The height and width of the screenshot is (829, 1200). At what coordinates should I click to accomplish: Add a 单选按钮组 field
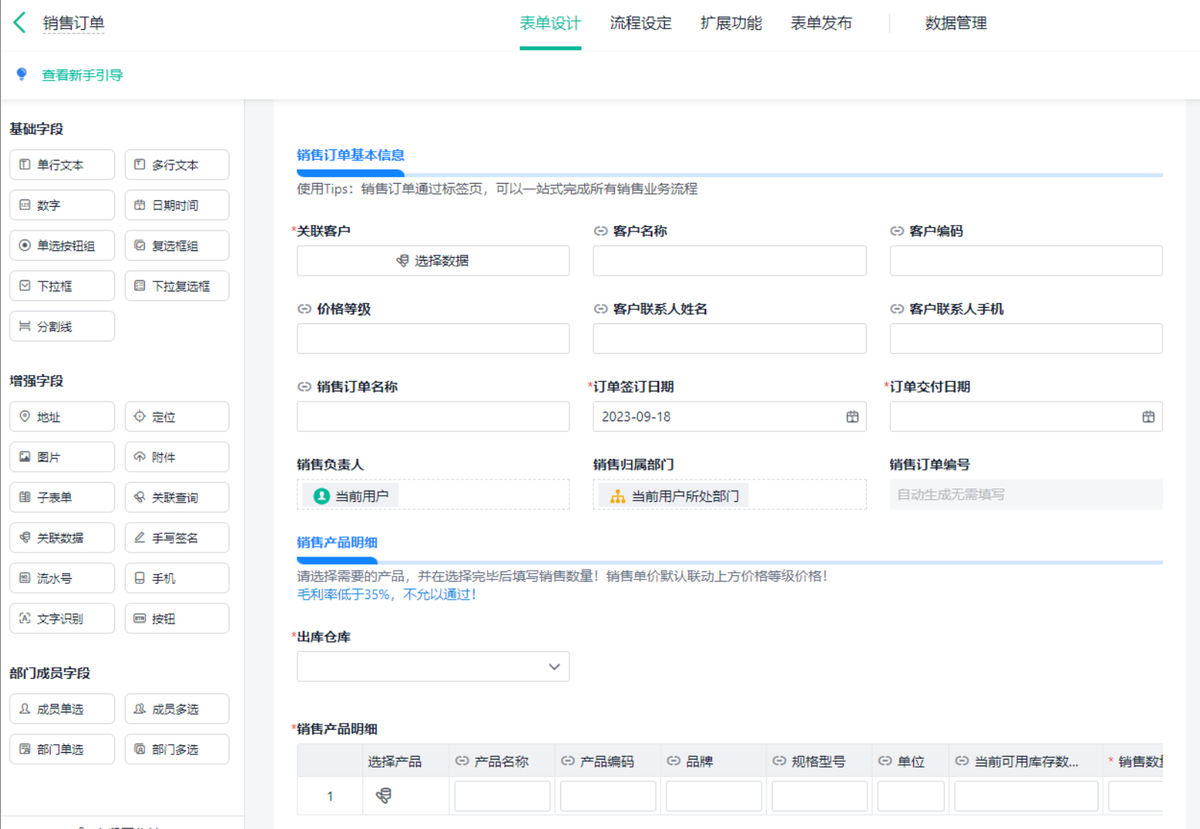click(x=62, y=246)
